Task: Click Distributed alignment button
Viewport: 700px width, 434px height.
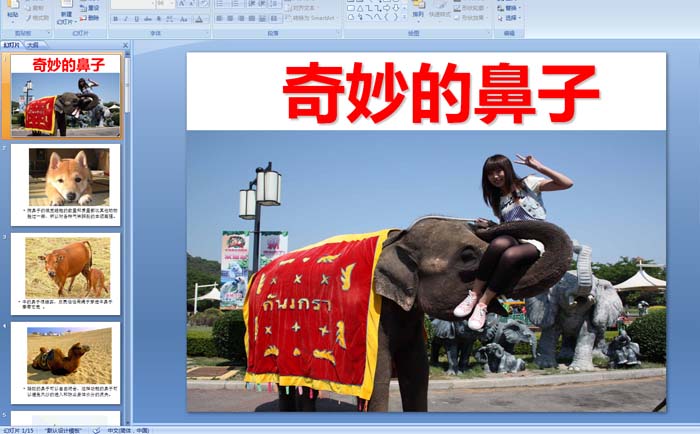Action: [x=262, y=19]
